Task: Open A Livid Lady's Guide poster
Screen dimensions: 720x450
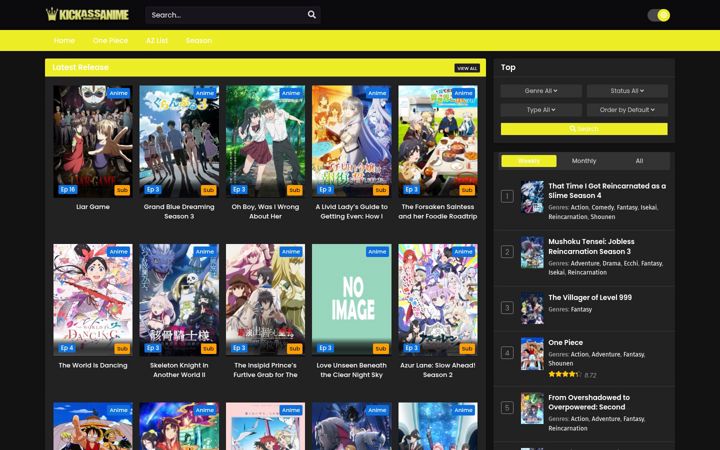Action: [x=352, y=141]
